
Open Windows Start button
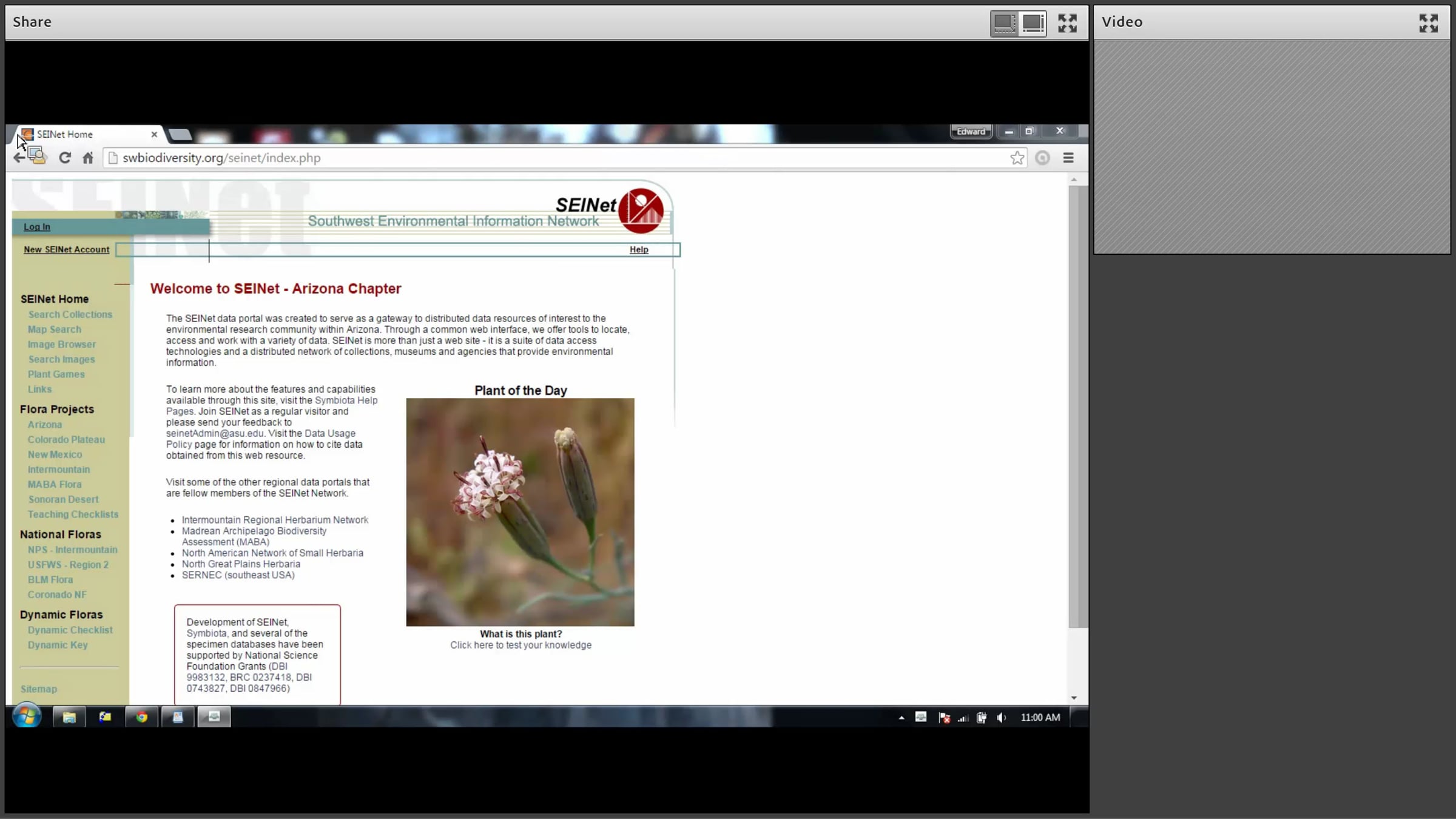pos(27,717)
